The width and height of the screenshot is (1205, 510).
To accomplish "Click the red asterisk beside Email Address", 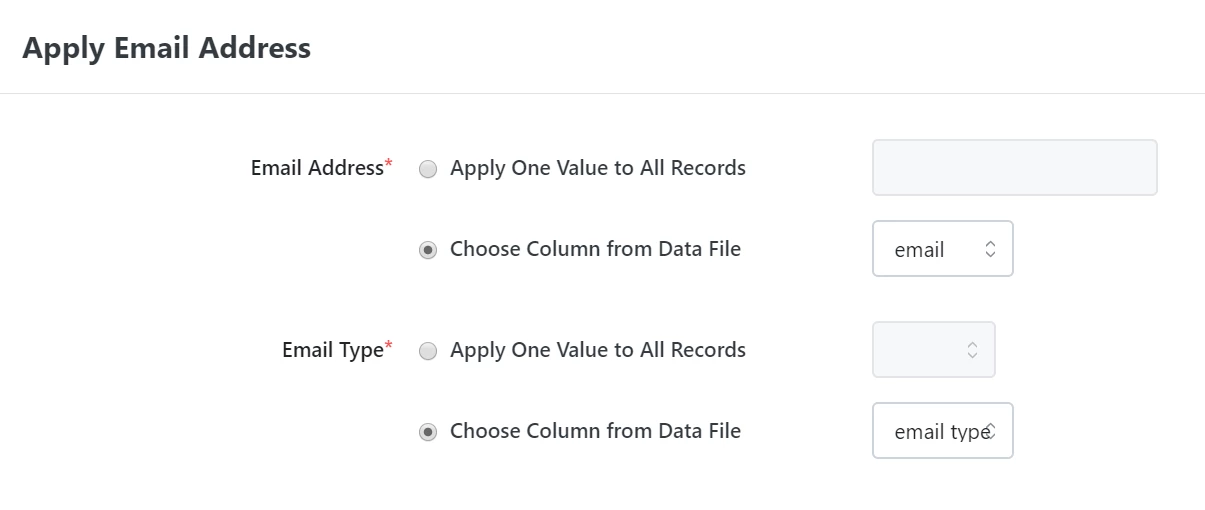I will coord(389,165).
